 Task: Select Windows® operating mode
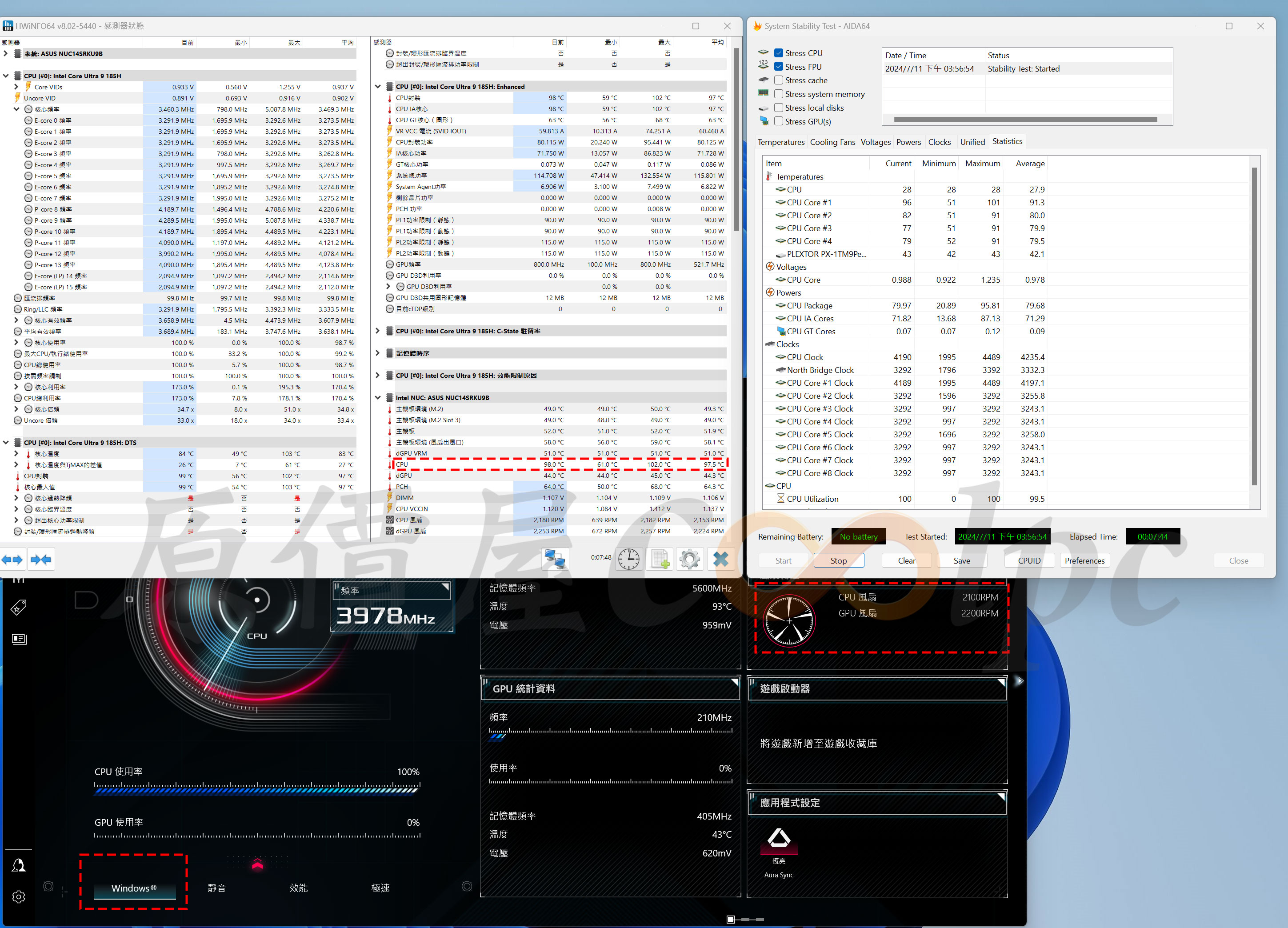tap(134, 888)
